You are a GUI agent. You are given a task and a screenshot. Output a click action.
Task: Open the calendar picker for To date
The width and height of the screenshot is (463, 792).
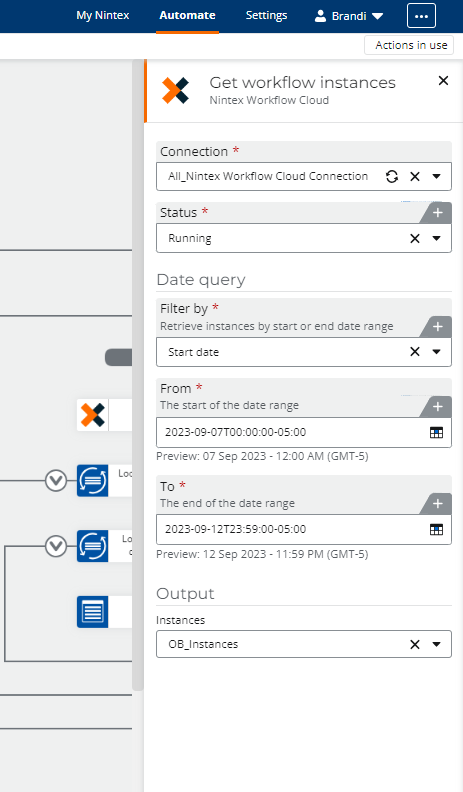click(436, 529)
